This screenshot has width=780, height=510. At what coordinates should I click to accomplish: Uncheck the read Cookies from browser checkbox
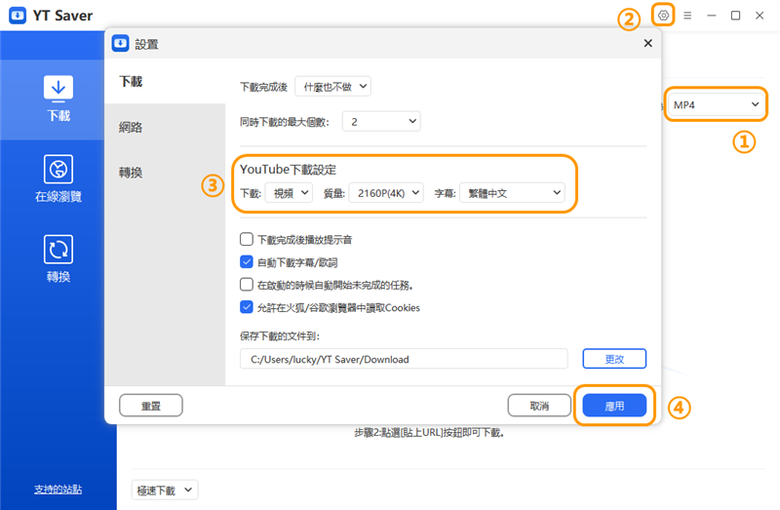246,307
